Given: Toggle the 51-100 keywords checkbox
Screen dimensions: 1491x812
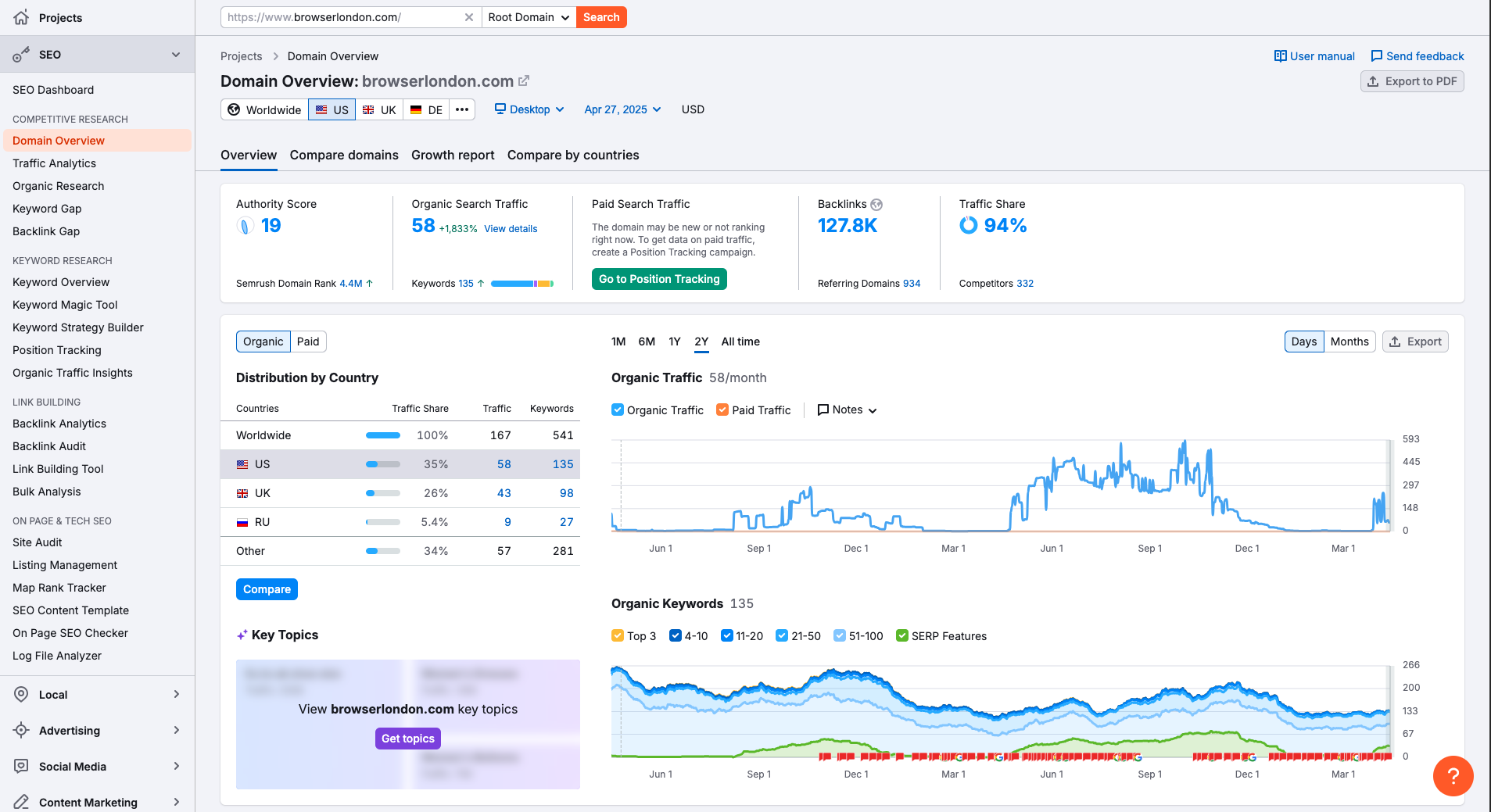Looking at the screenshot, I should (x=840, y=635).
